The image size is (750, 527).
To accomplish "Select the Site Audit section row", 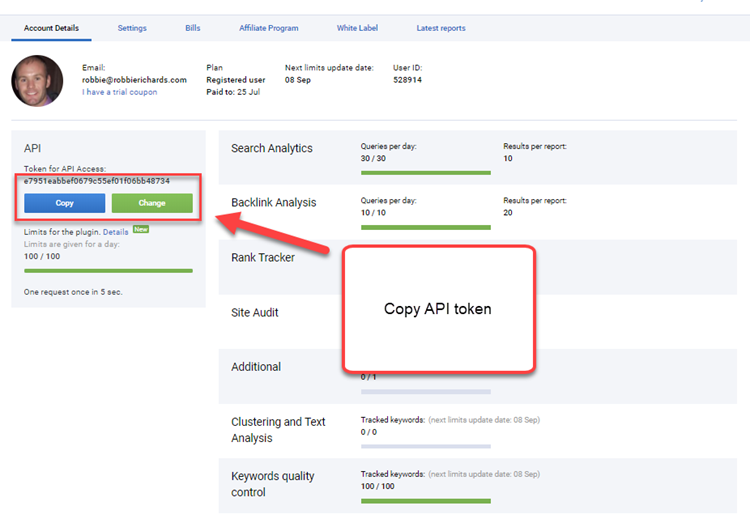I will coord(255,313).
